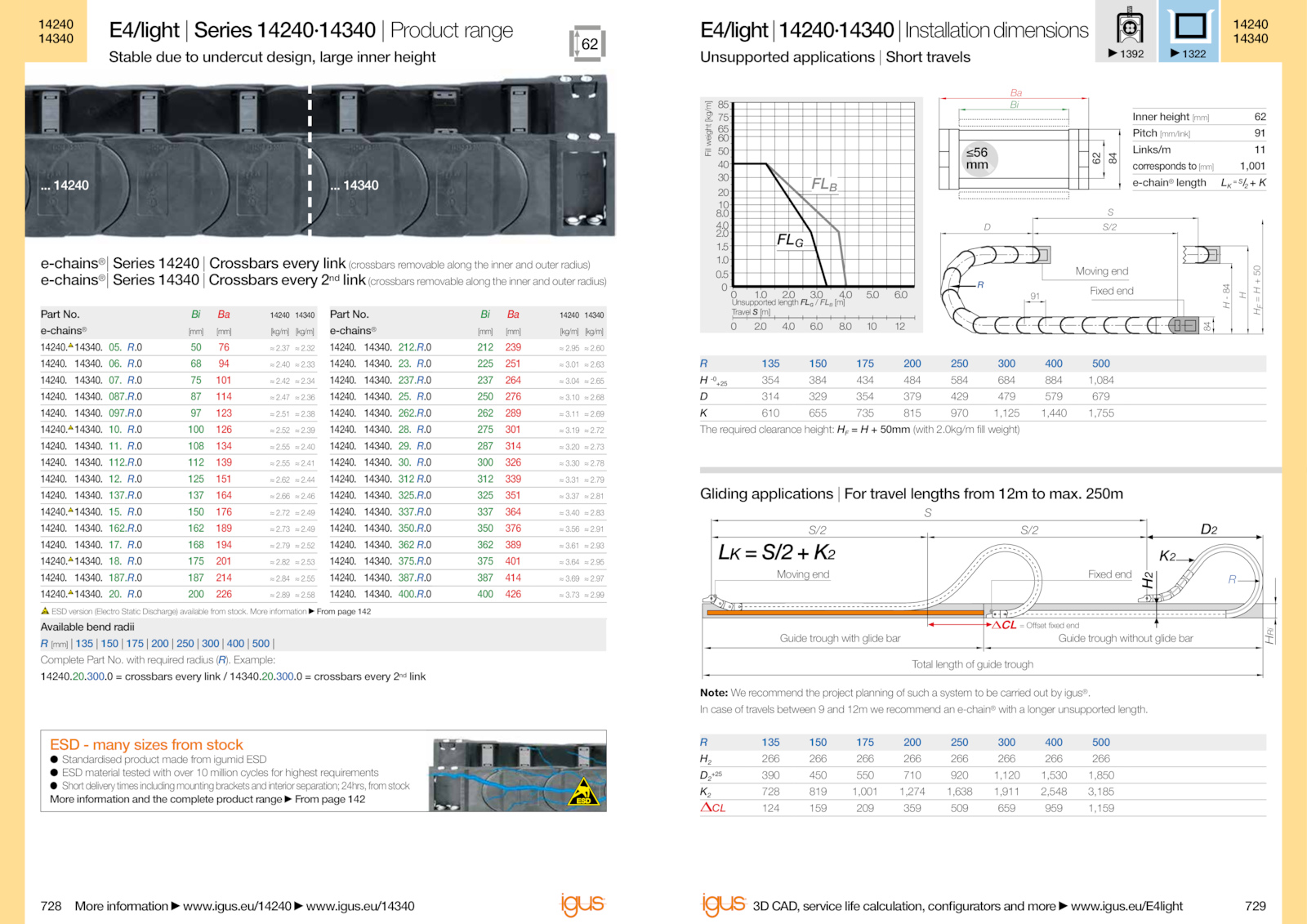
Task: Click value 1,850 in D2 row
Action: (1100, 775)
